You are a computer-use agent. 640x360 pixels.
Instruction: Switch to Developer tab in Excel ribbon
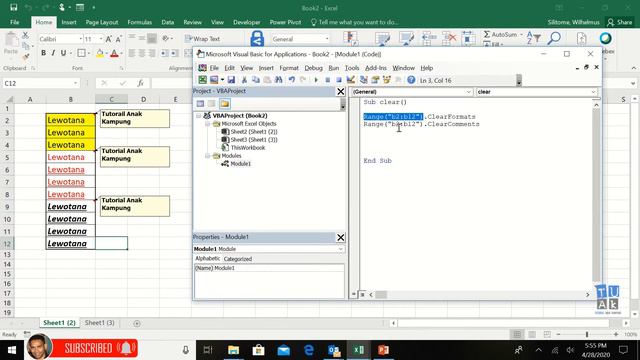247,22
